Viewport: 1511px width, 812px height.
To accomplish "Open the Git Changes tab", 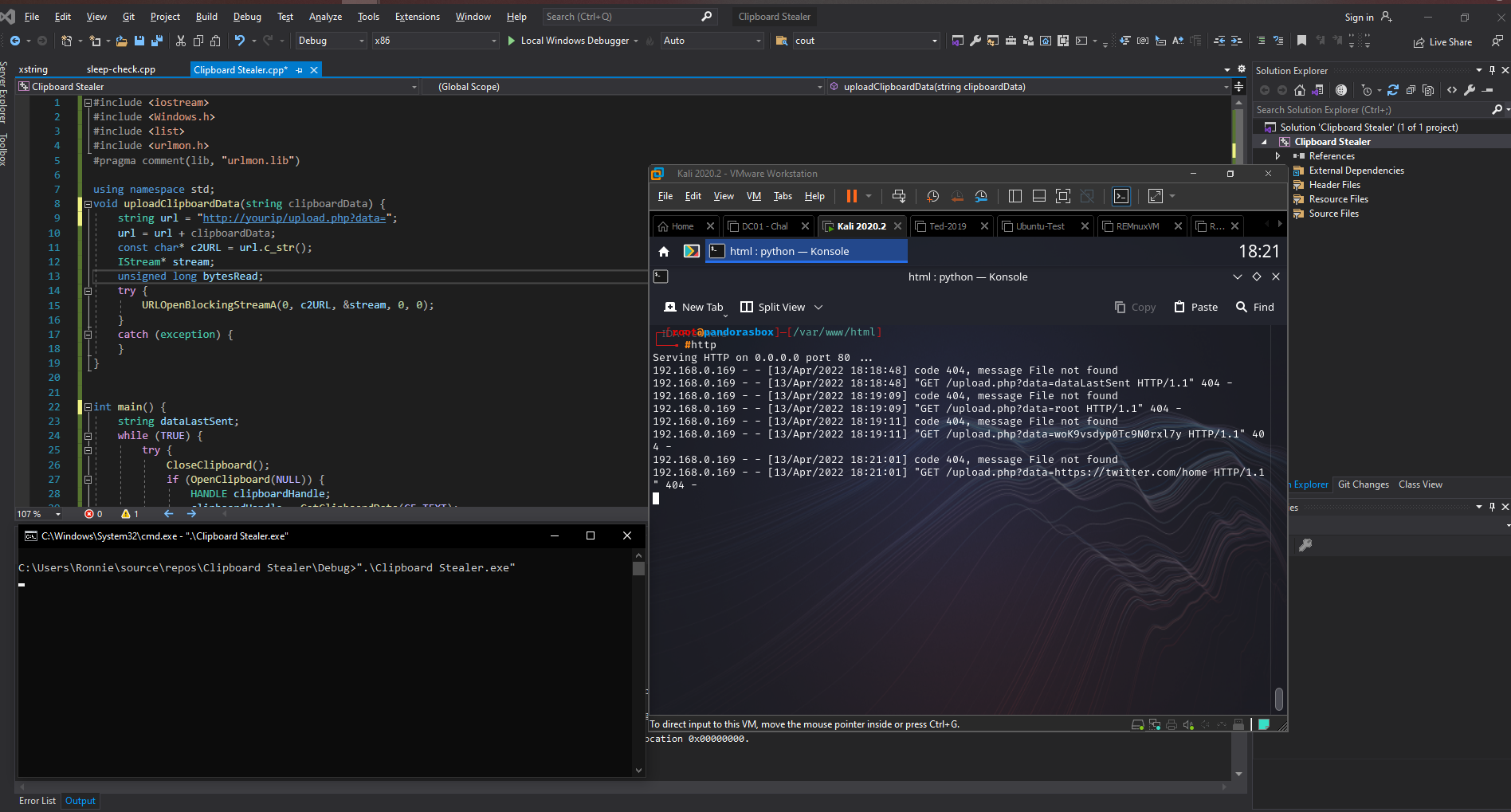I will [x=1363, y=484].
